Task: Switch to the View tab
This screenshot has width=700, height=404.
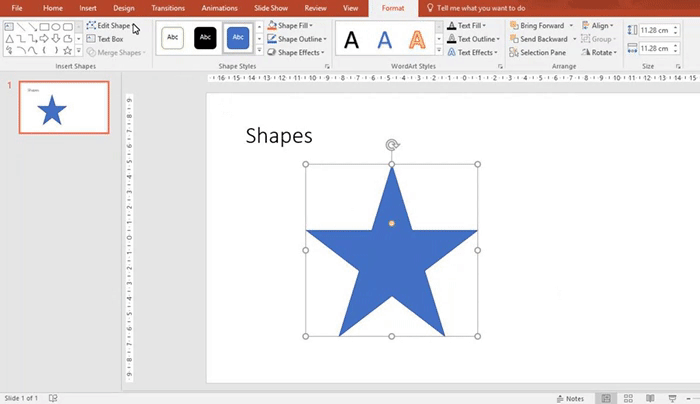Action: point(350,8)
